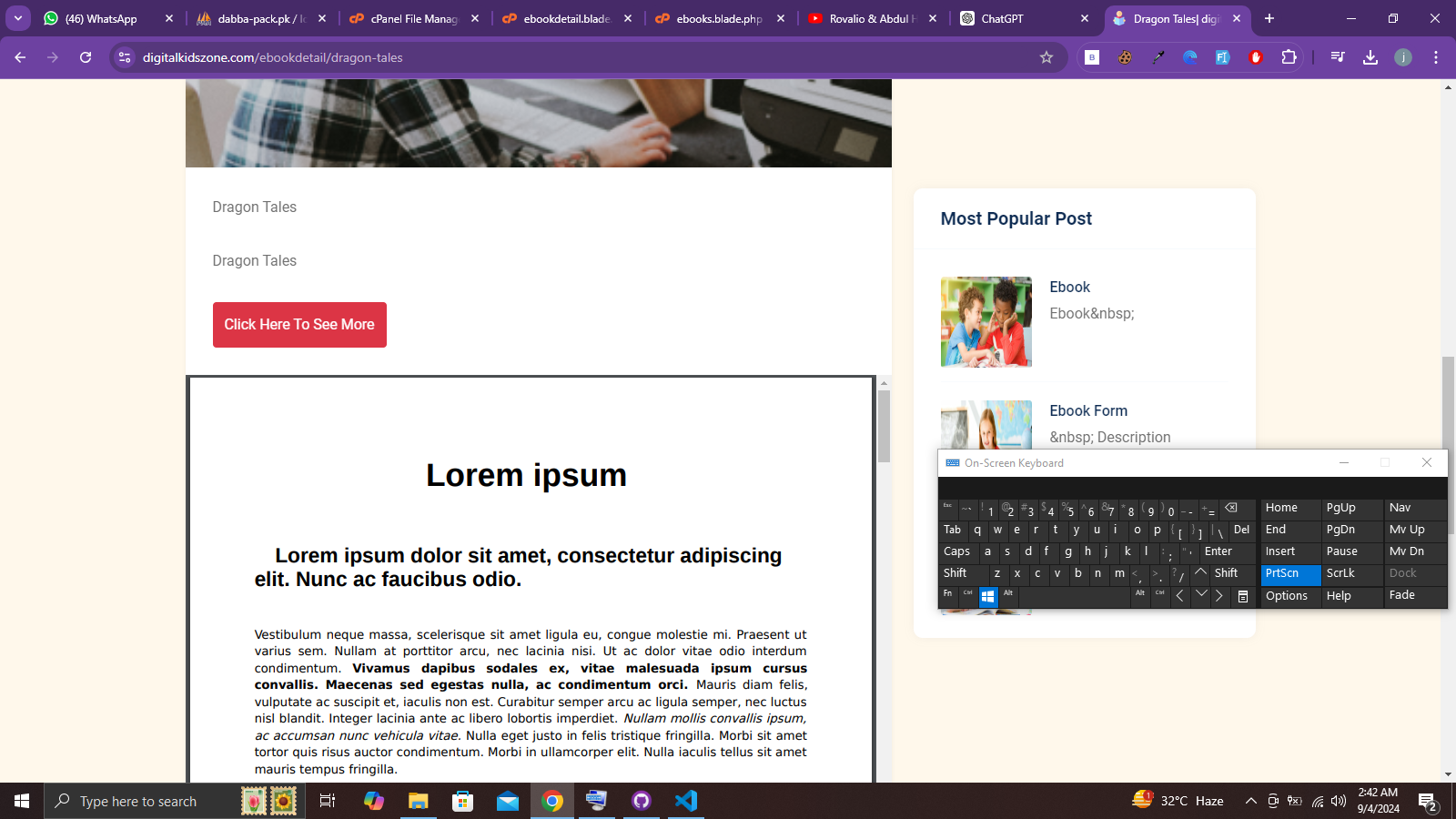Viewport: 1456px width, 819px height.
Task: Bookmark this page with the star icon
Action: [1046, 57]
